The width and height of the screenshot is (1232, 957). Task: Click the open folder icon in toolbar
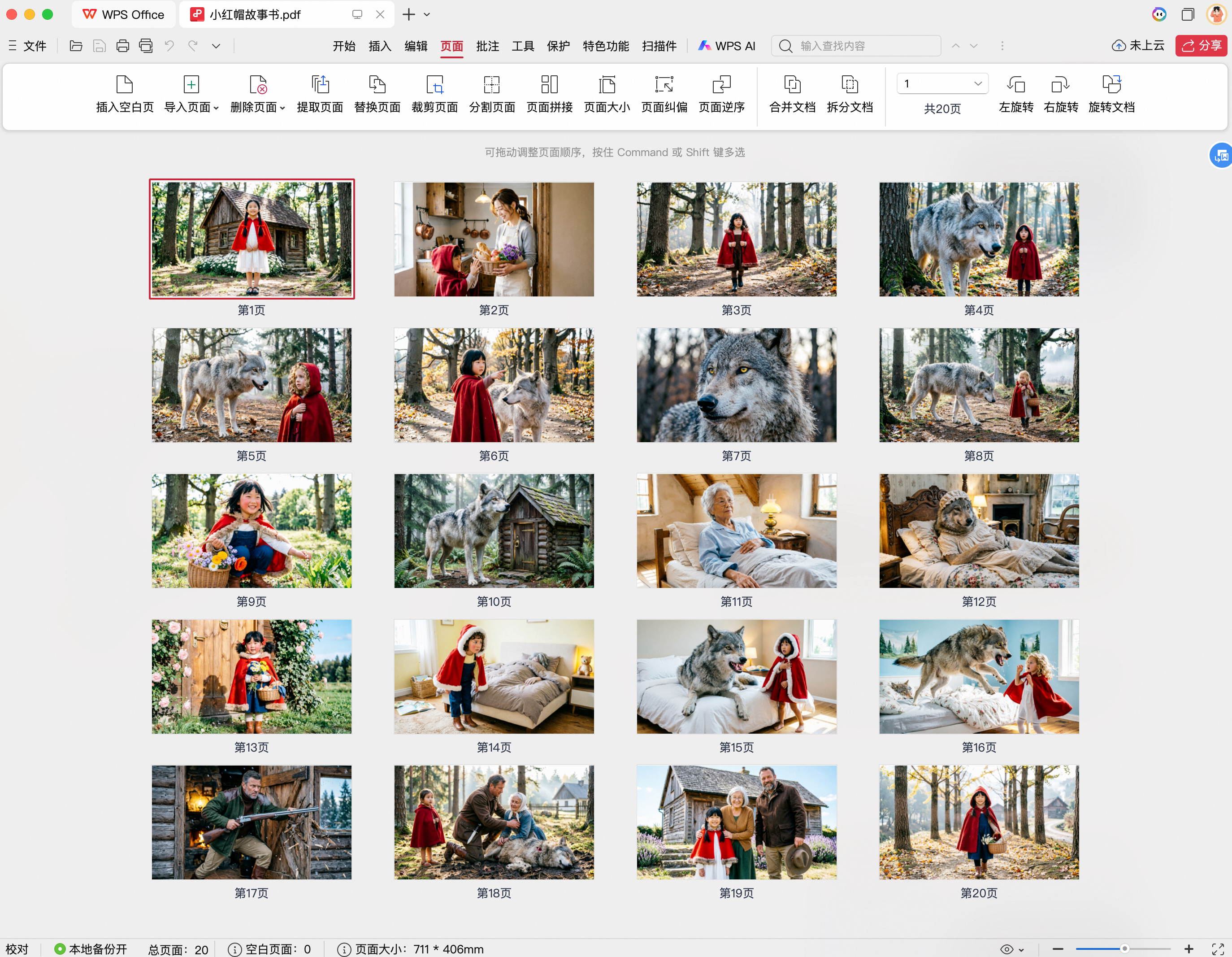[76, 46]
